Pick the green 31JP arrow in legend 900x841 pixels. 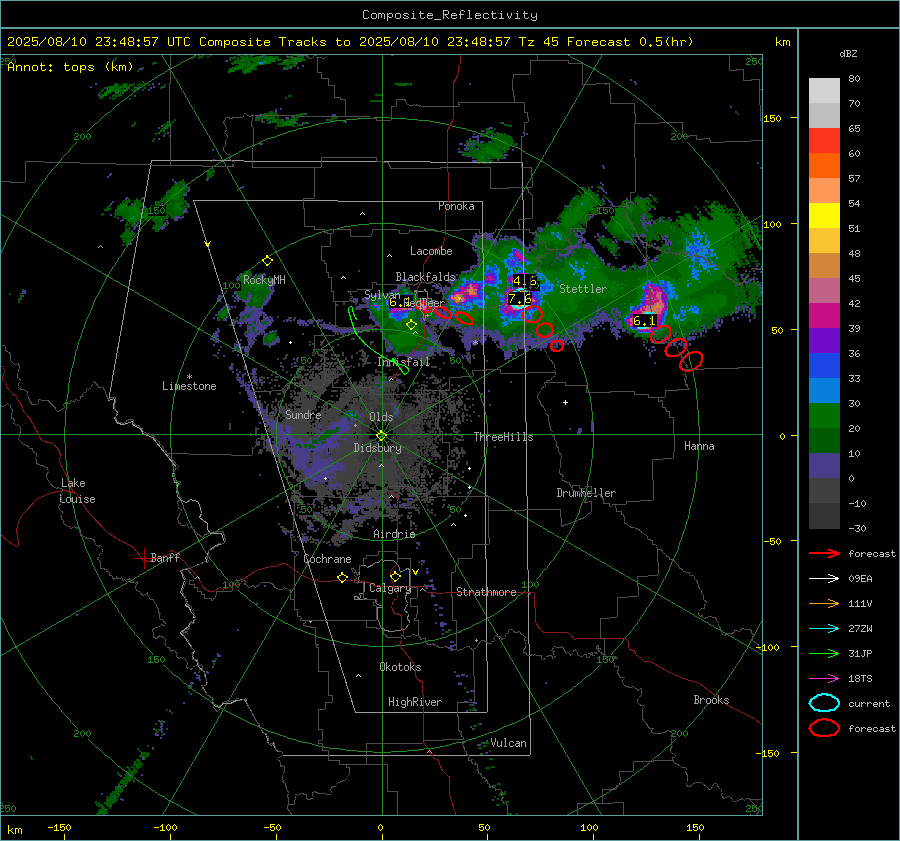[x=824, y=653]
